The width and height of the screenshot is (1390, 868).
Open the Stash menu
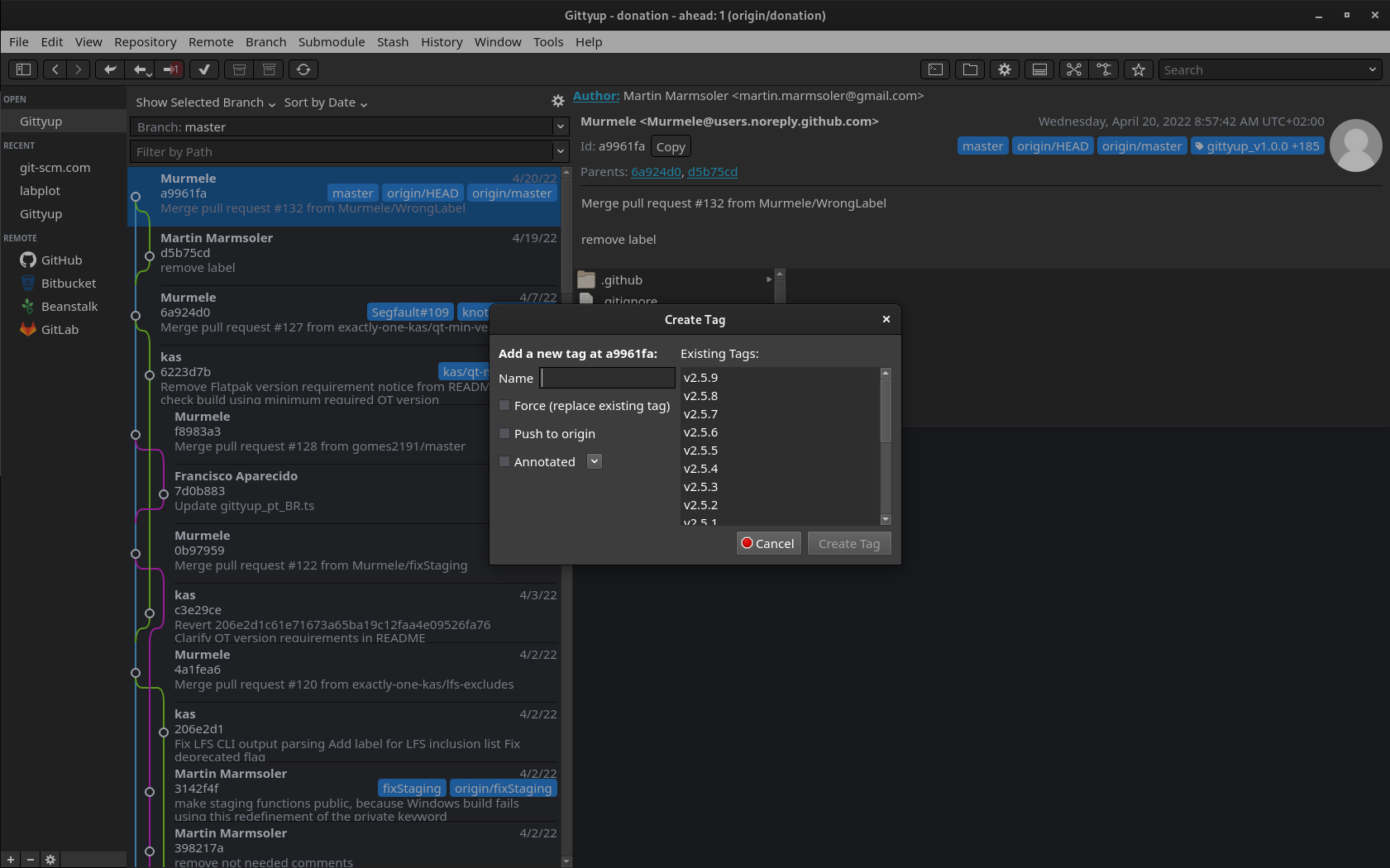tap(393, 41)
